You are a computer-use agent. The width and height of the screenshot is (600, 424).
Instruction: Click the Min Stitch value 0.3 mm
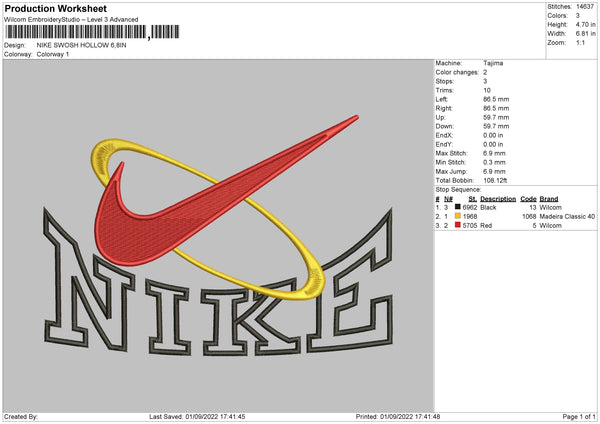[494, 162]
